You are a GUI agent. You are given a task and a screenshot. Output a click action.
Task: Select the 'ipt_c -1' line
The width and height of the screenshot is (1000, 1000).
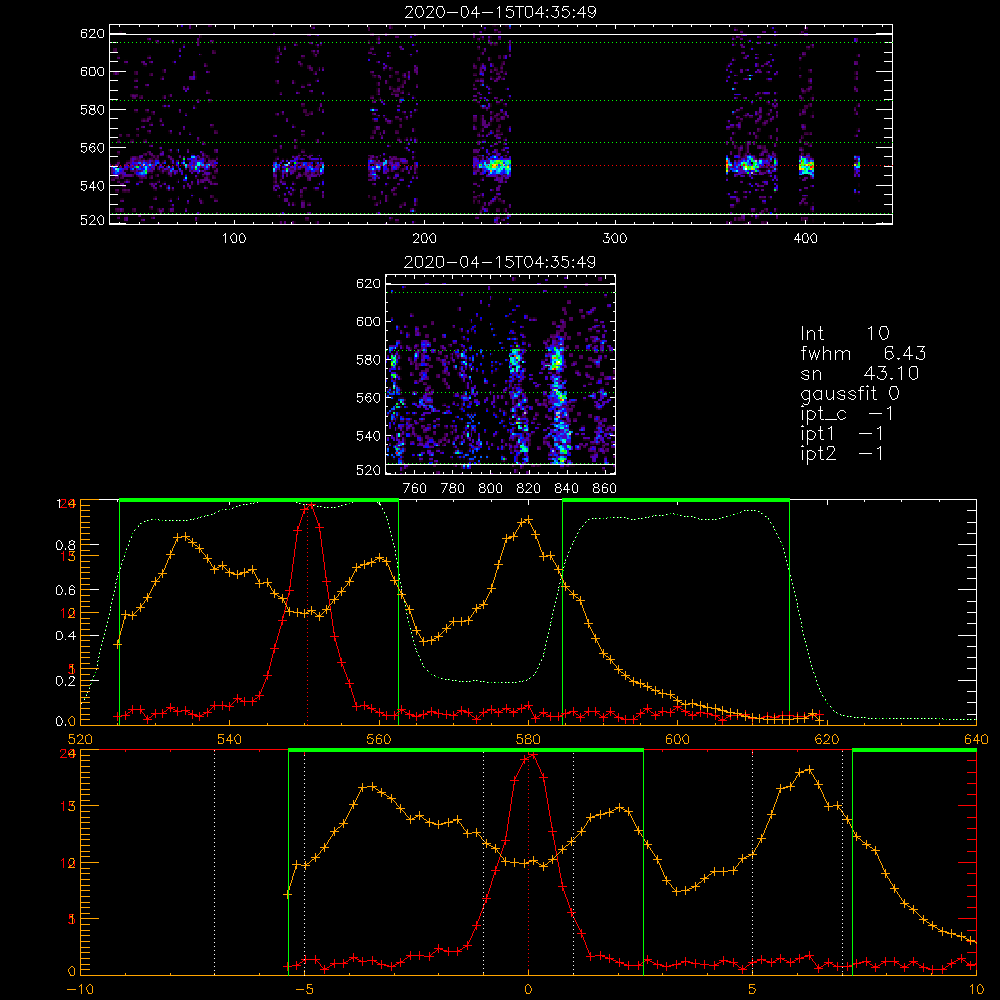click(847, 414)
